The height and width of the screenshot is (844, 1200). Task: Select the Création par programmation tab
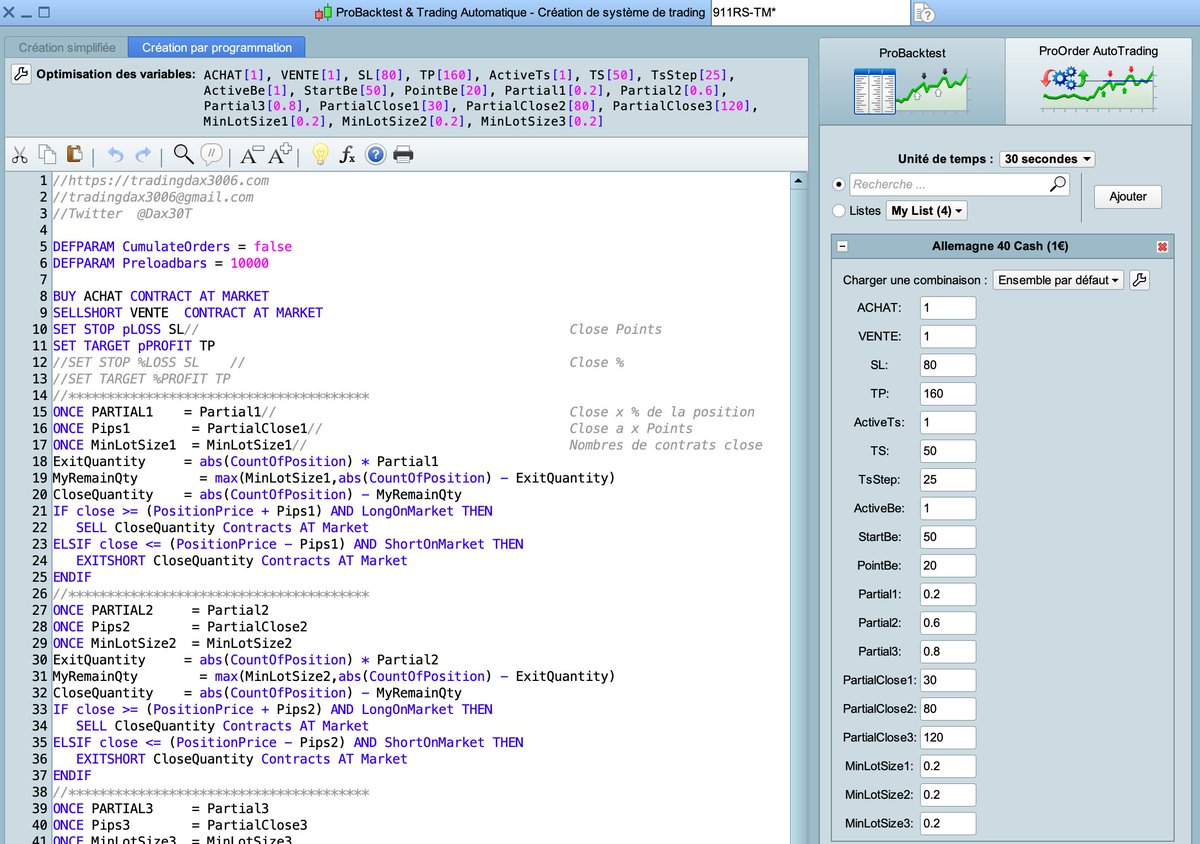pyautogui.click(x=217, y=48)
